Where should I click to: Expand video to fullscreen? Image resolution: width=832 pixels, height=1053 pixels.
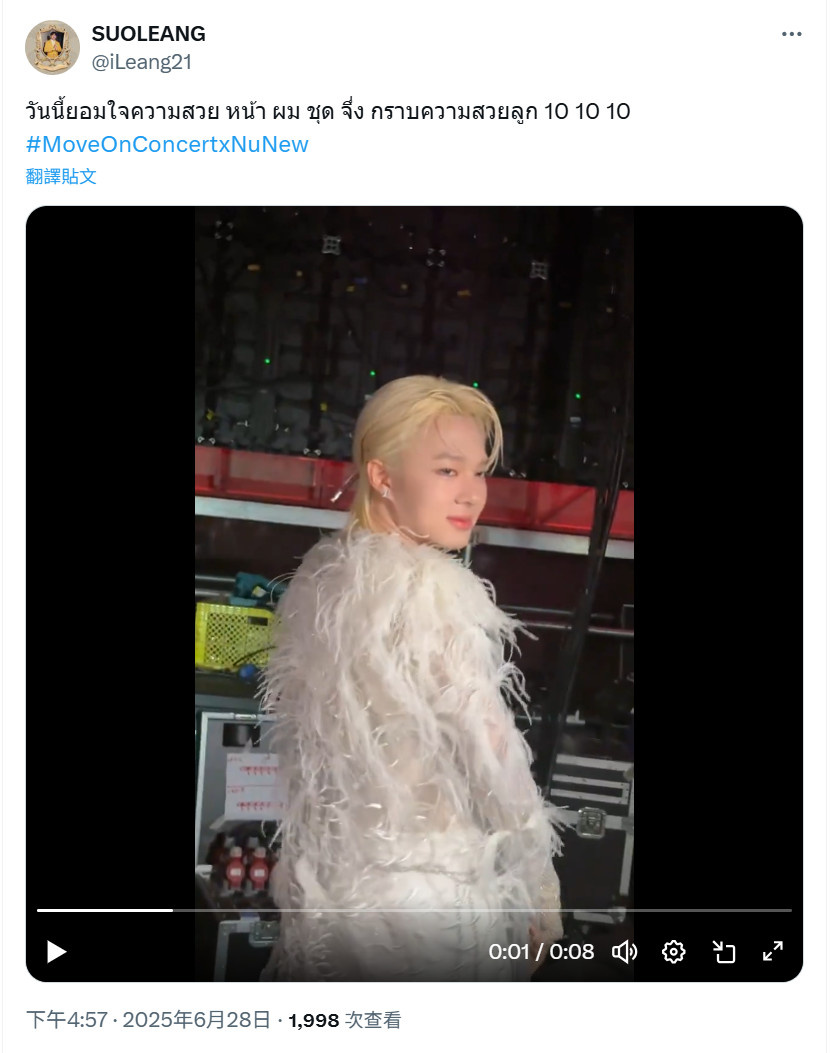[x=773, y=952]
